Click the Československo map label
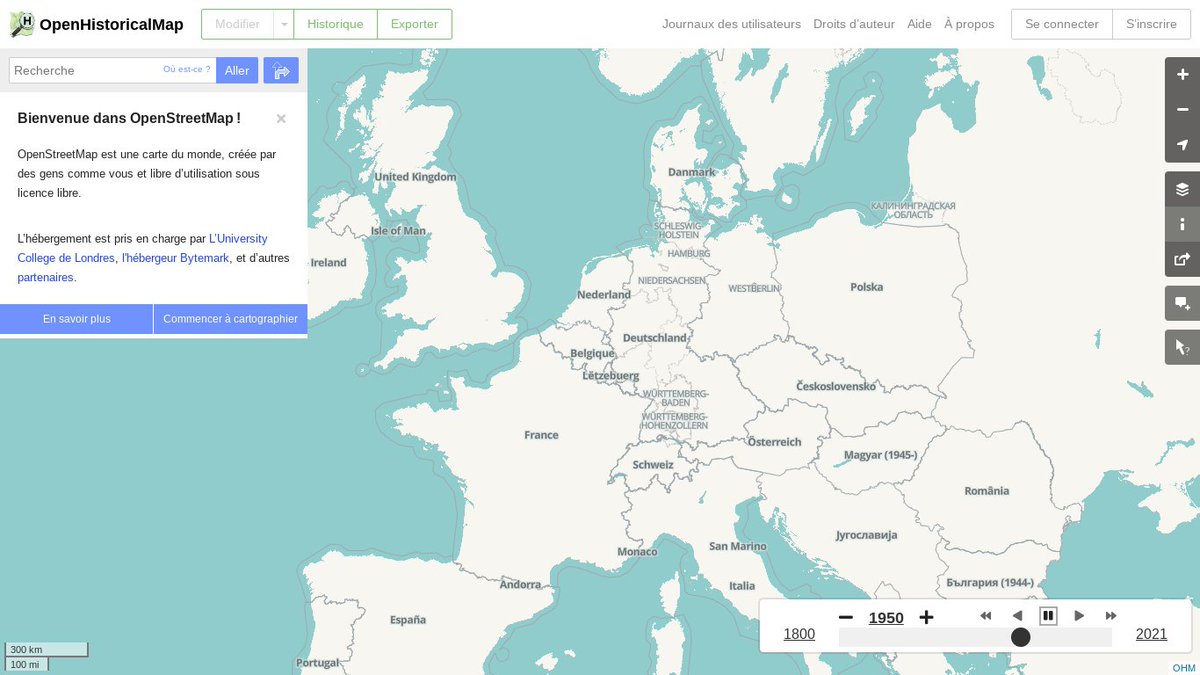The width and height of the screenshot is (1200, 675). click(836, 386)
